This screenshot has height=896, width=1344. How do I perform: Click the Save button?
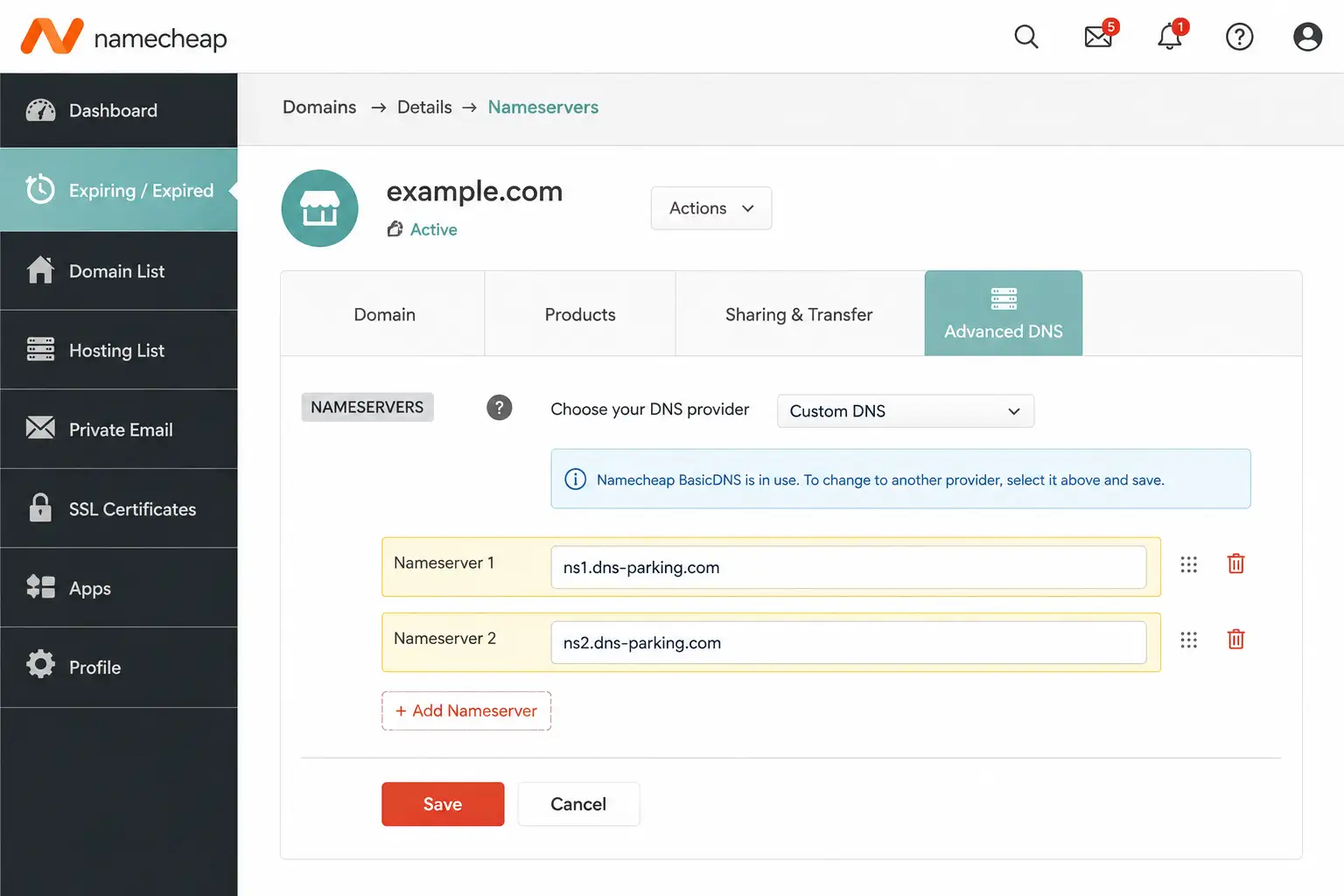tap(443, 804)
